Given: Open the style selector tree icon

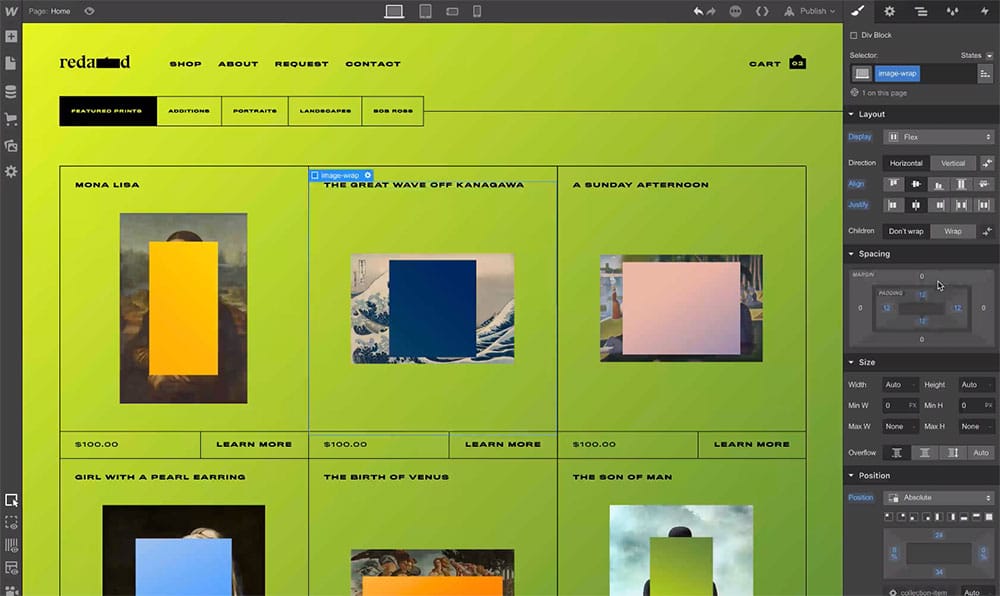Looking at the screenshot, I should (985, 73).
